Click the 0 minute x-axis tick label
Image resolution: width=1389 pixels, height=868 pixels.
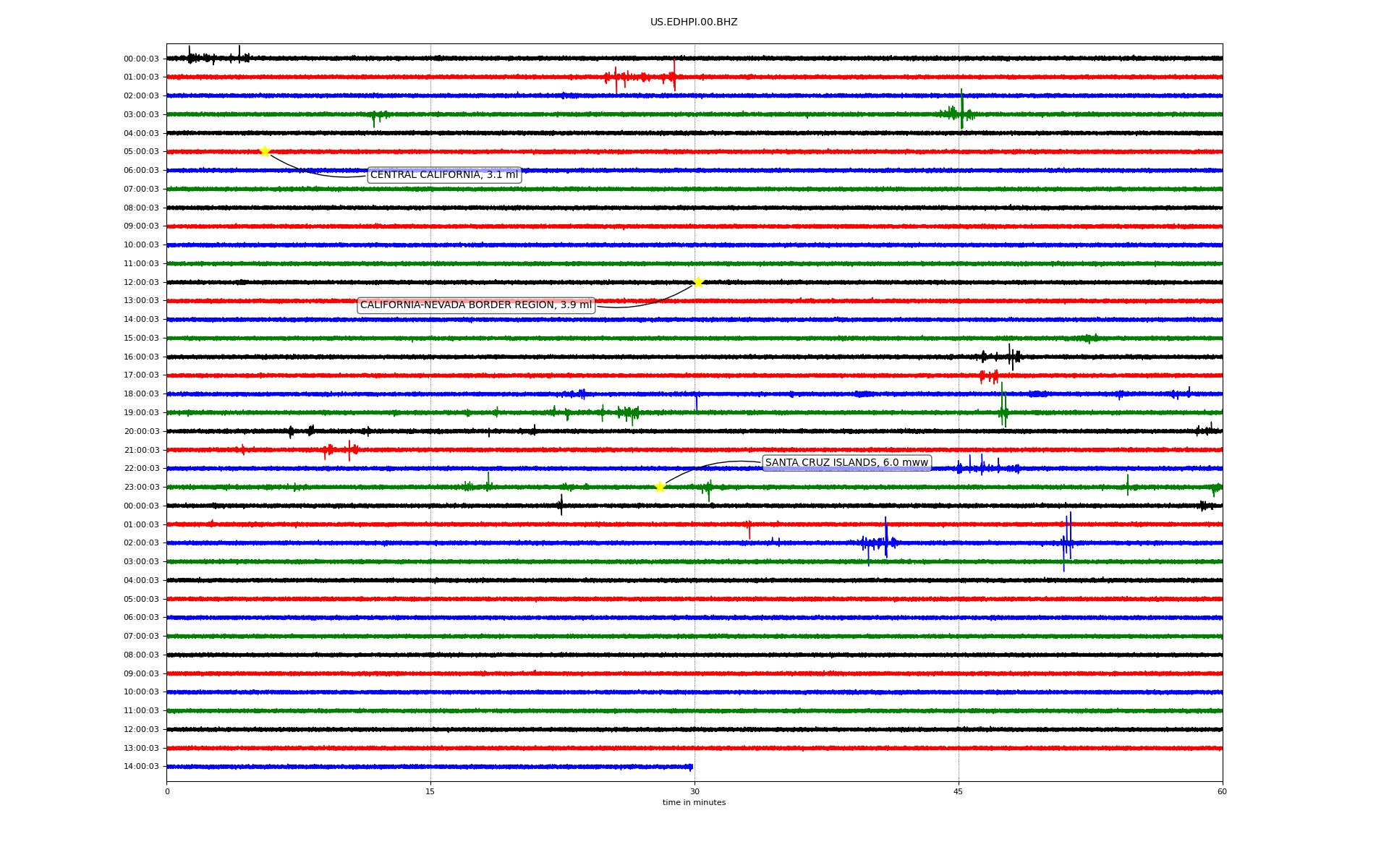(167, 791)
